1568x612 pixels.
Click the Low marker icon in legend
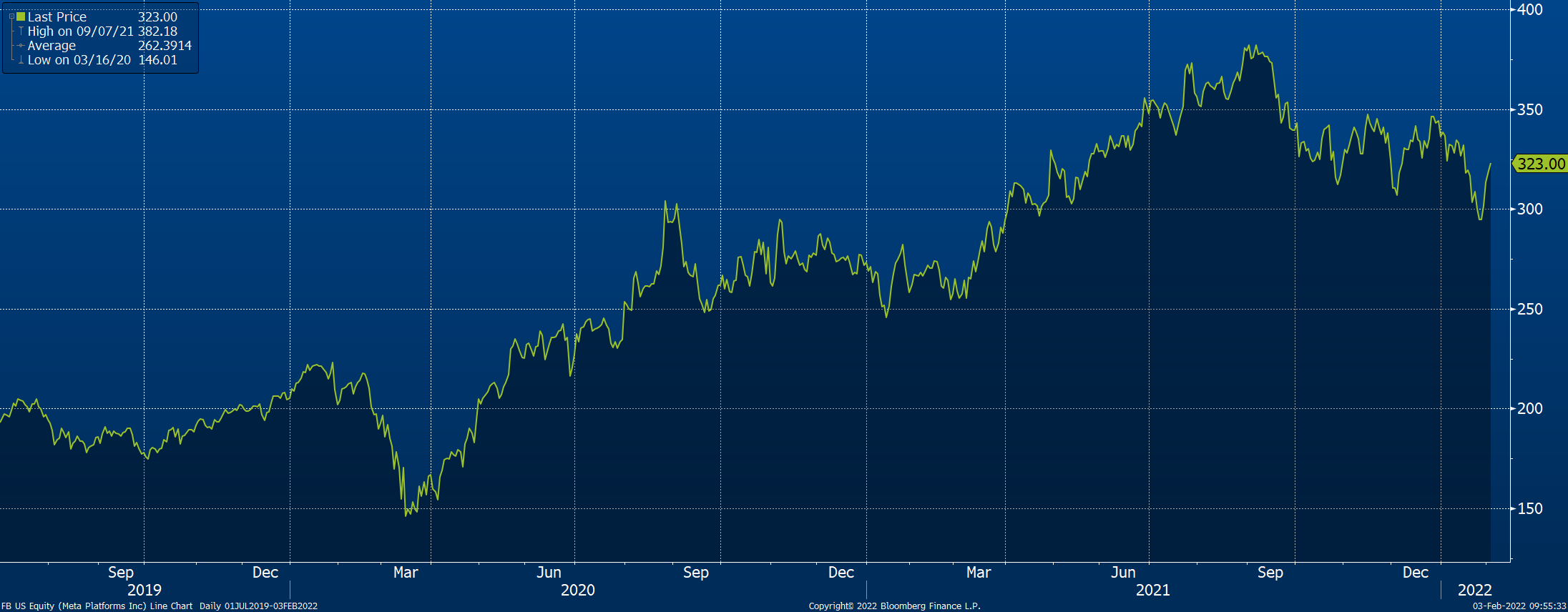point(21,60)
